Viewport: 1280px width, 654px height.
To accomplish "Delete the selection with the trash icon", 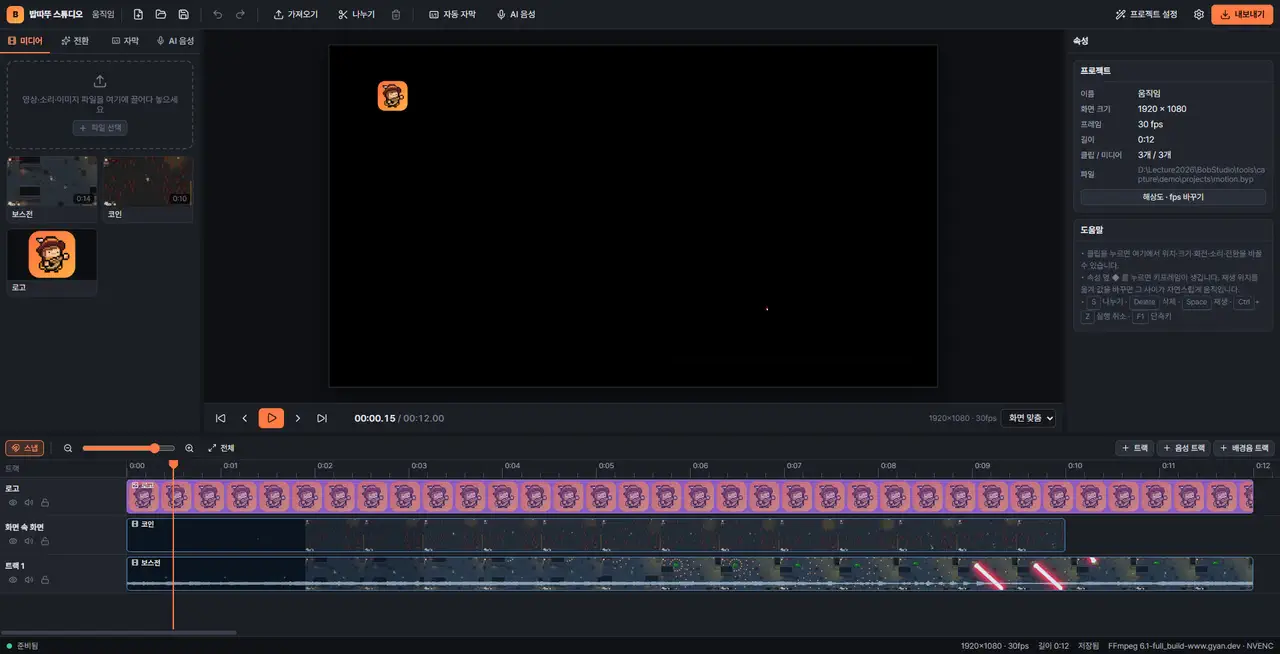I will tap(396, 15).
